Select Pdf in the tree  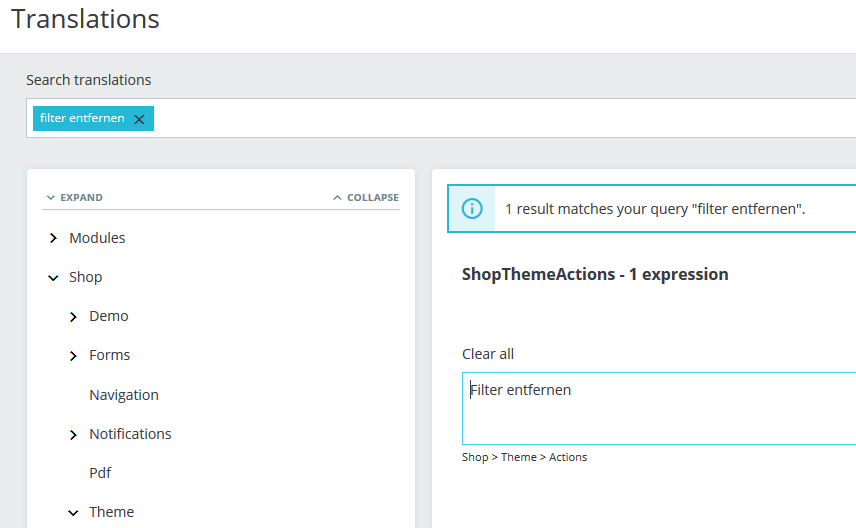point(100,473)
